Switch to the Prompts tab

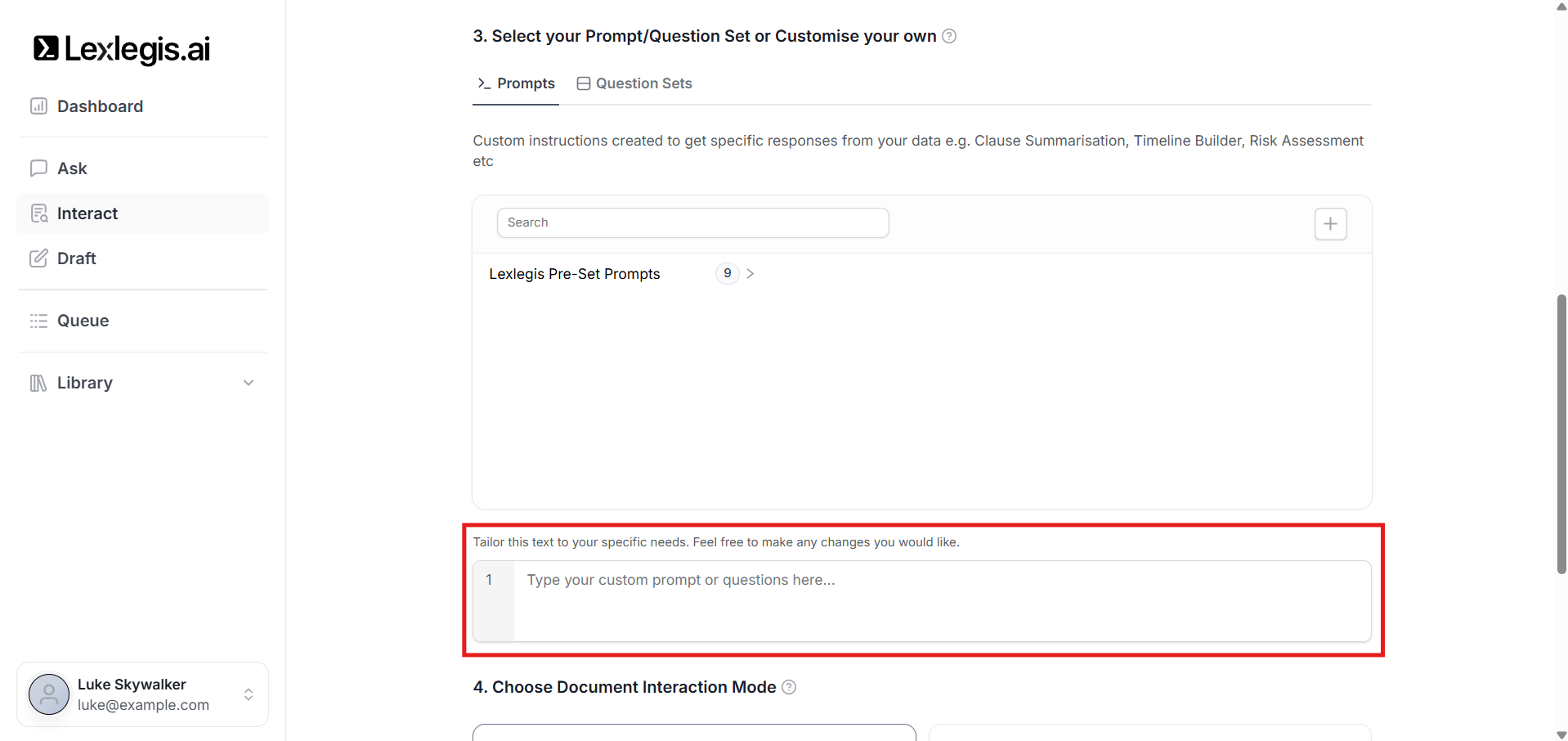coord(516,83)
